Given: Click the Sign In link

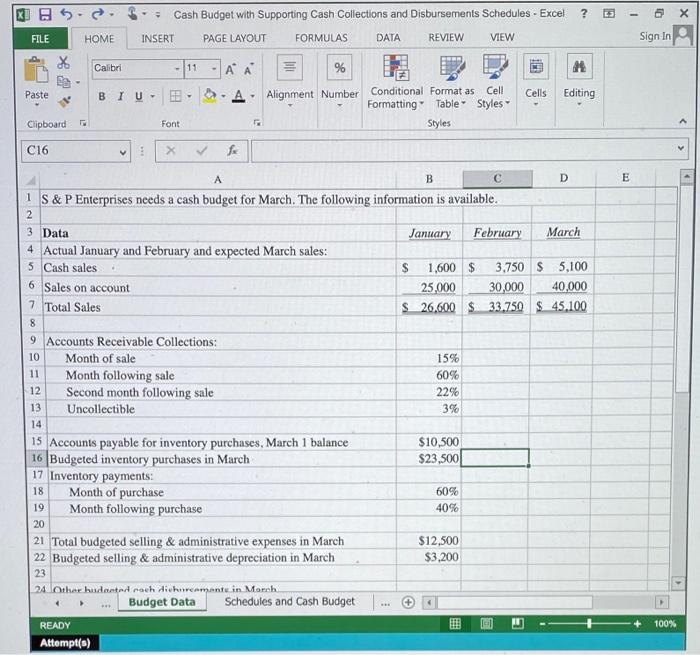Looking at the screenshot, I should coord(654,36).
